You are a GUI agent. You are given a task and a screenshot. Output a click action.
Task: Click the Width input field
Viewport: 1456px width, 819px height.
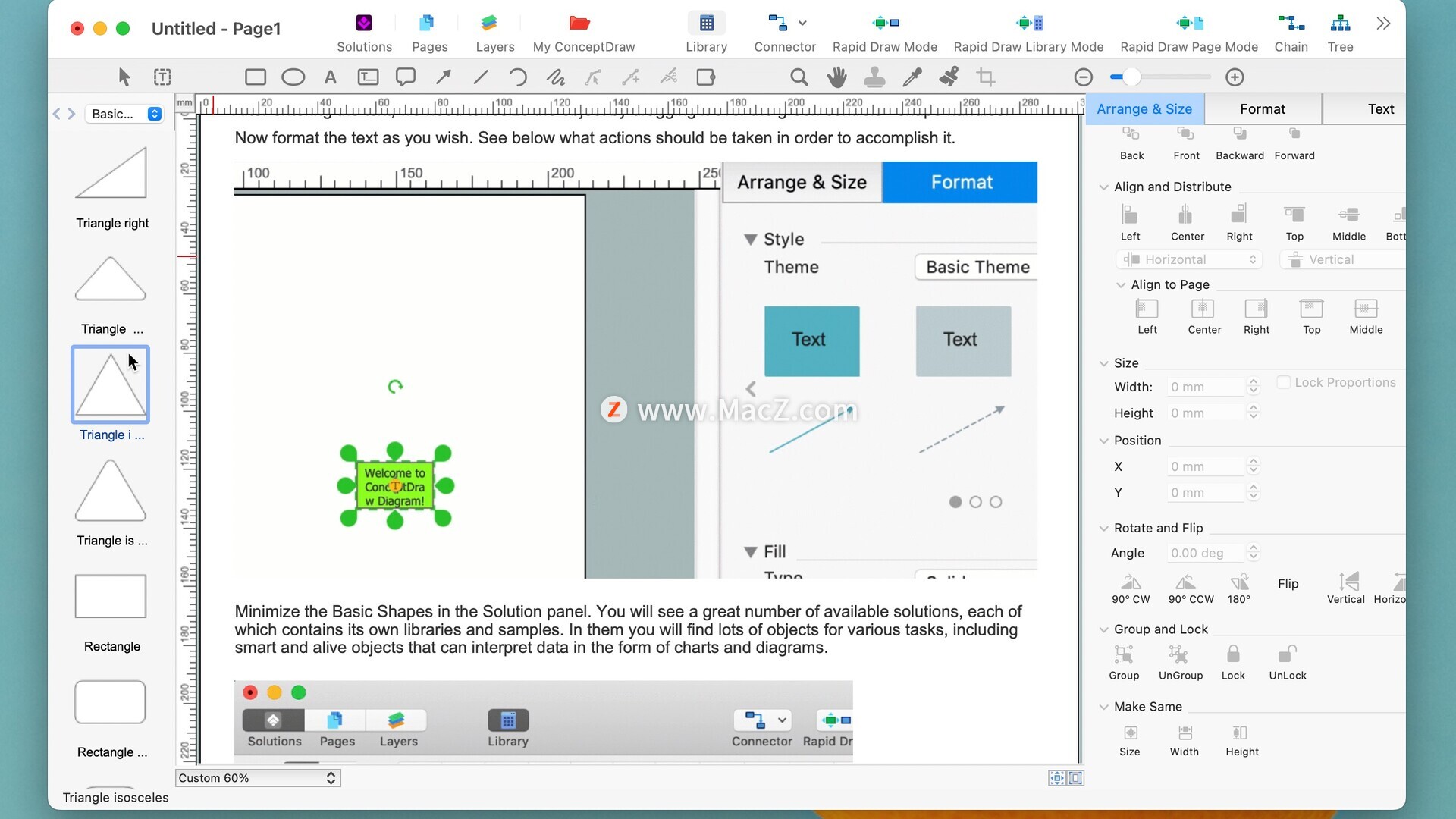click(x=1206, y=387)
